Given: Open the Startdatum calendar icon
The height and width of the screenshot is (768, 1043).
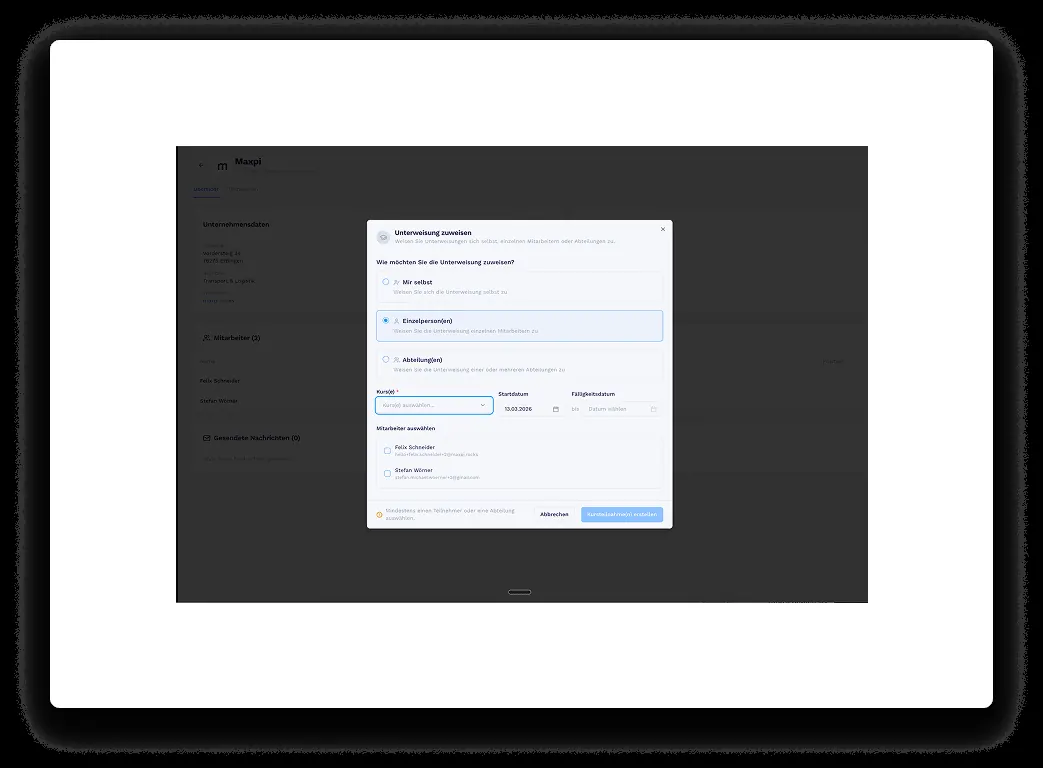Looking at the screenshot, I should coord(556,410).
